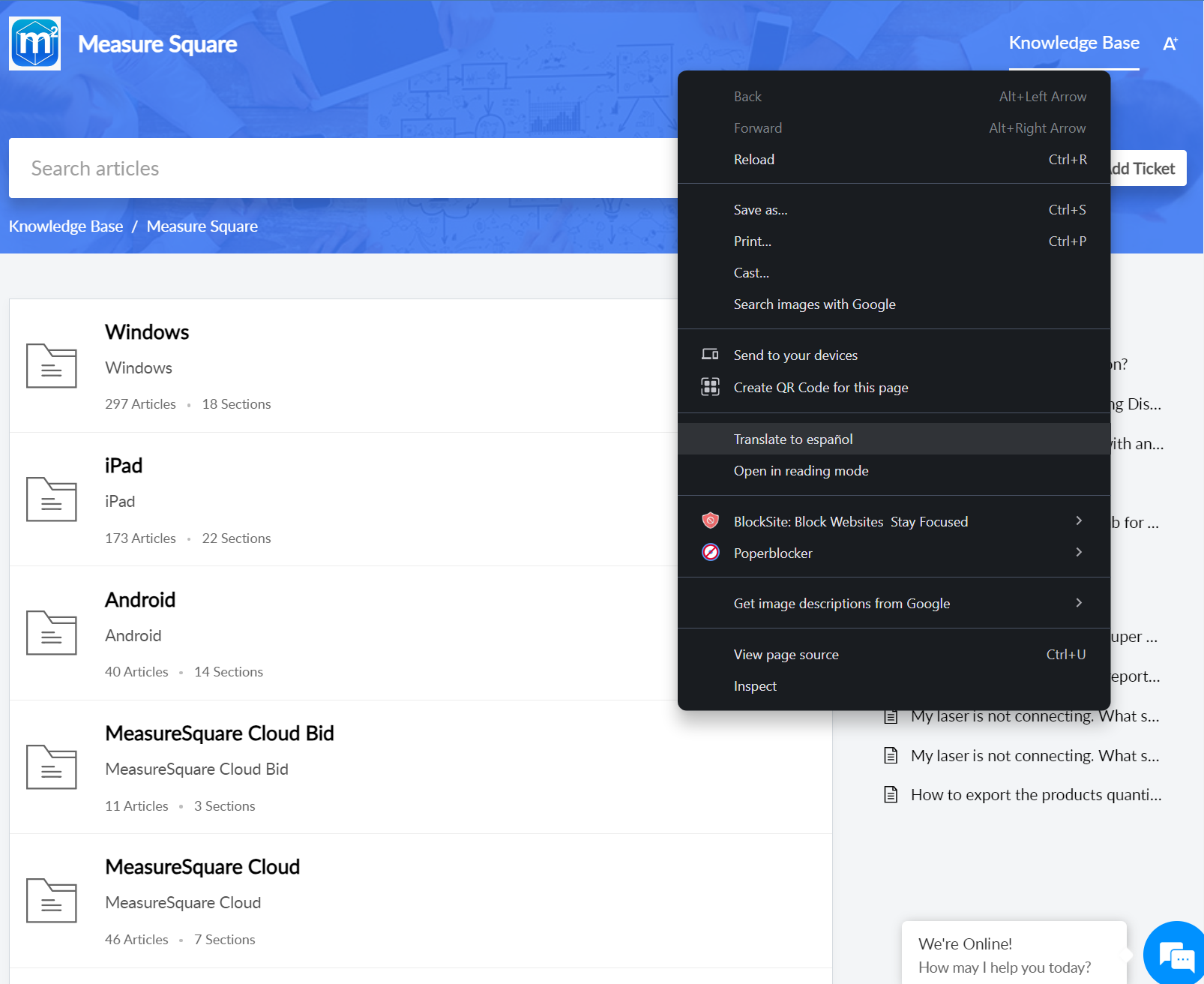Viewport: 1204px width, 984px height.
Task: Open the MeasureSquare Cloud Bid heading
Action: (x=220, y=733)
